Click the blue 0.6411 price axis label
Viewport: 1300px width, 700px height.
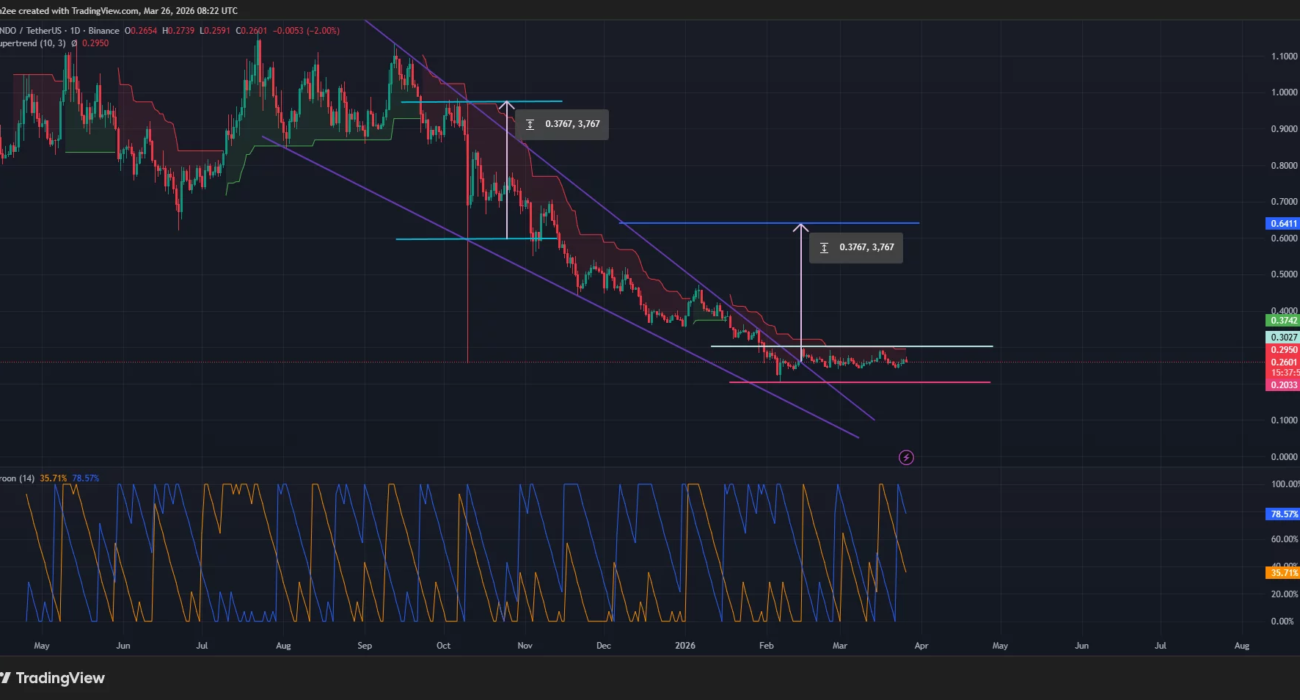coord(1282,224)
